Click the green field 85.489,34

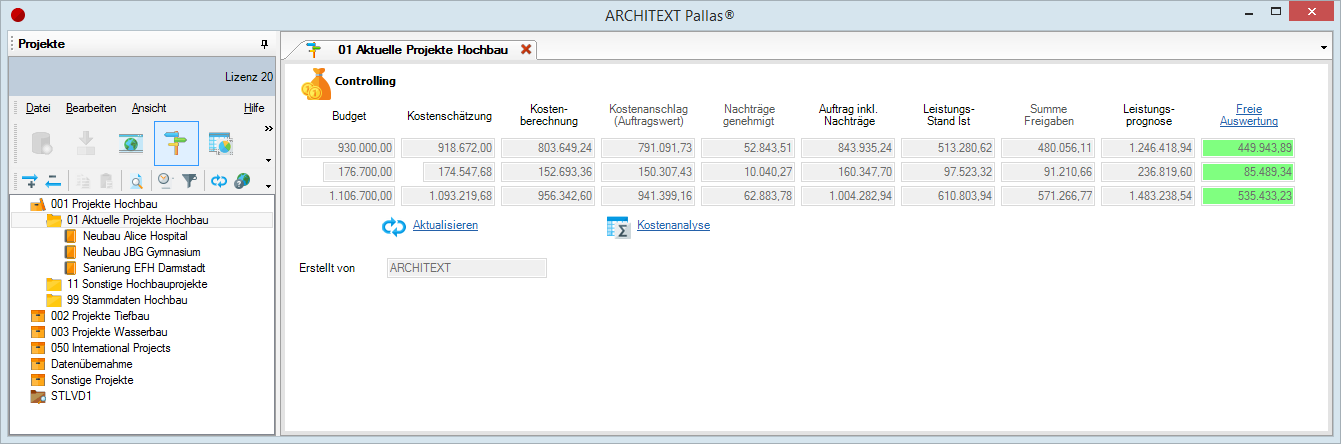coord(1249,171)
